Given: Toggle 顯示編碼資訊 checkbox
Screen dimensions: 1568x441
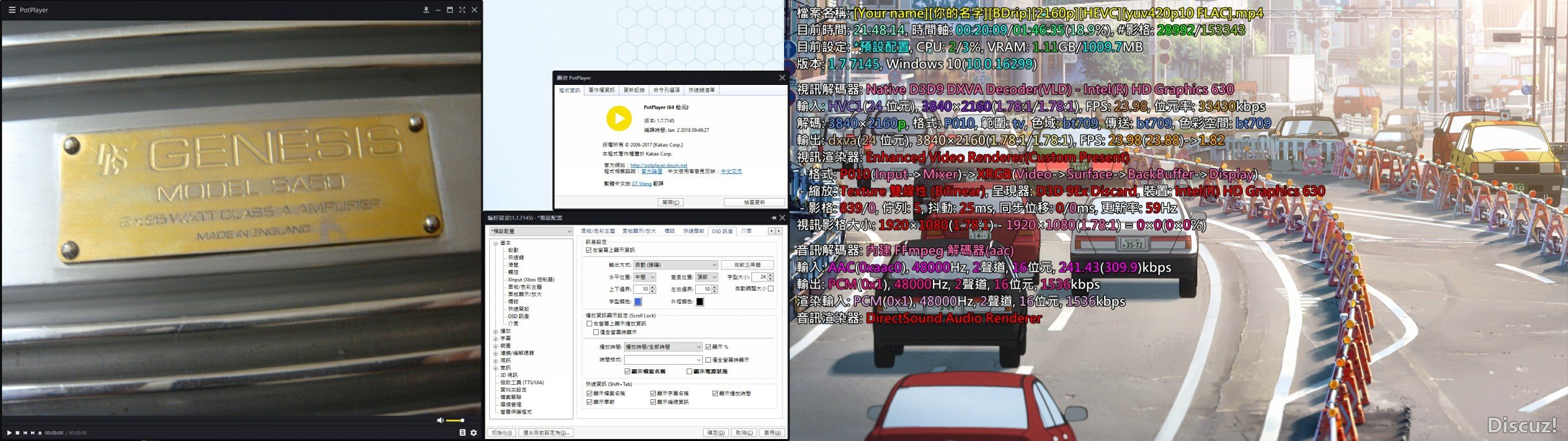Looking at the screenshot, I should (x=653, y=402).
